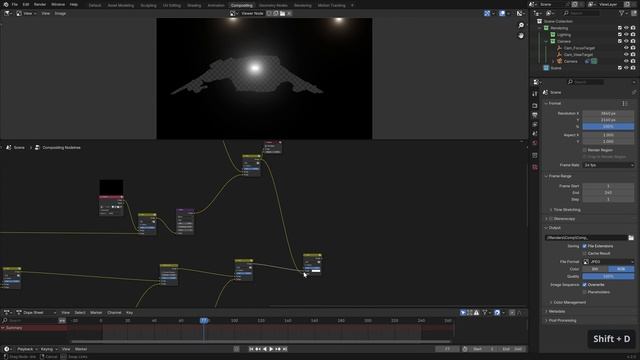Expand the Camera object in outliner
This screenshot has height=360, width=640.
click(x=553, y=61)
